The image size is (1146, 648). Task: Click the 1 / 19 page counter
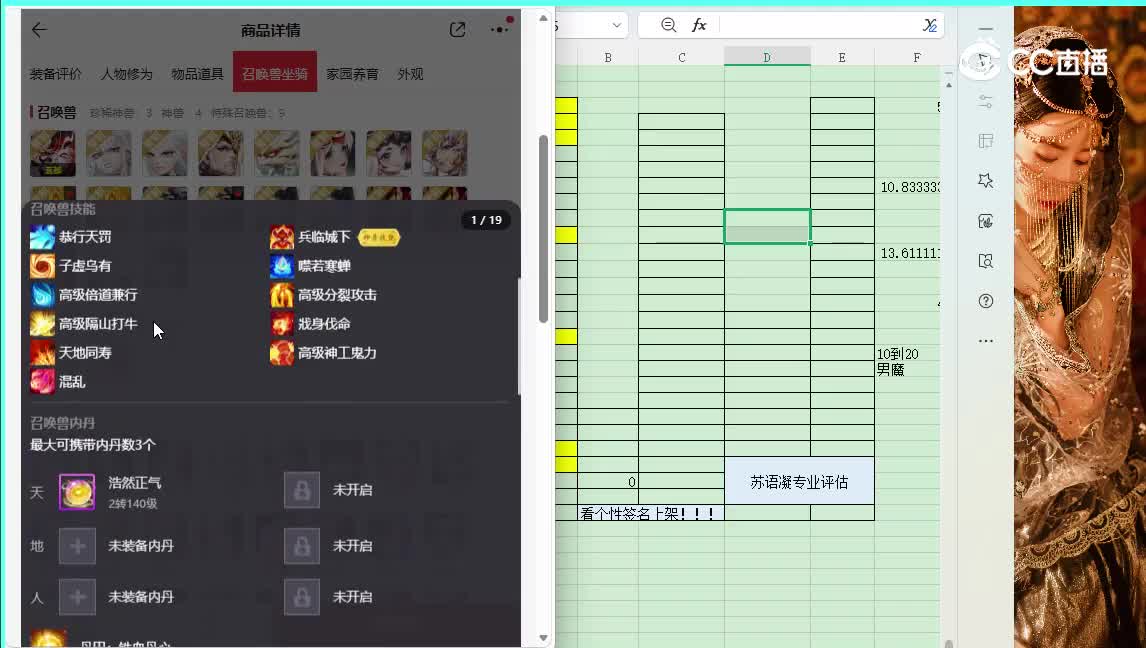click(486, 220)
